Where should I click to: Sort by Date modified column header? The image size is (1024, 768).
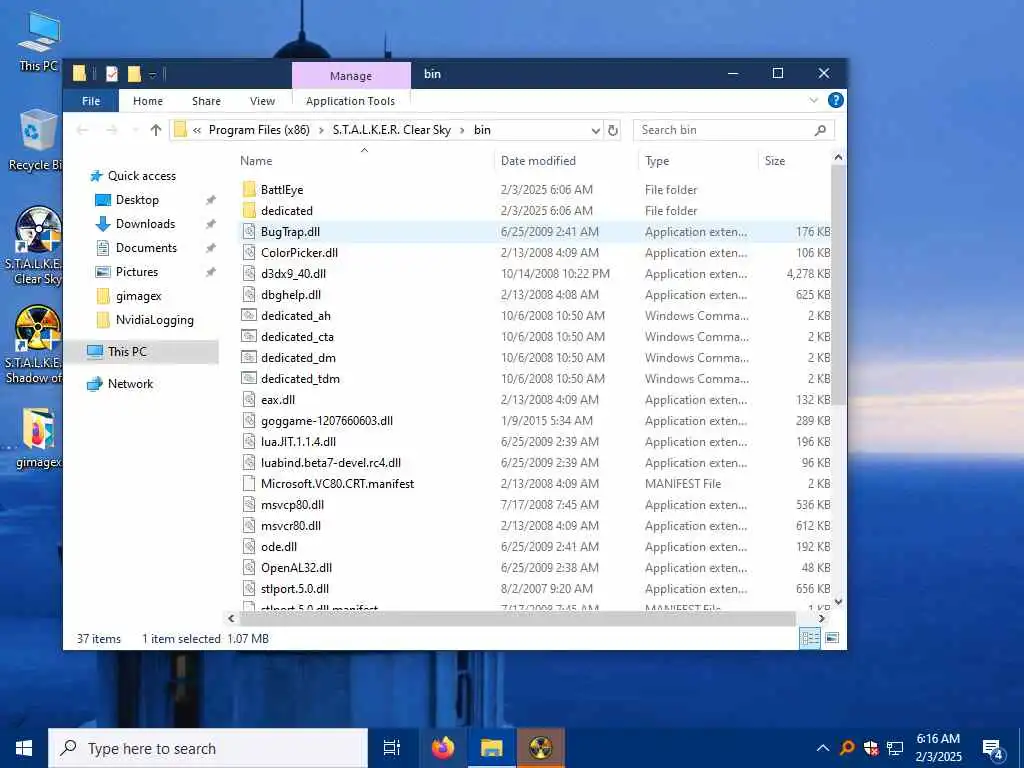coord(538,161)
